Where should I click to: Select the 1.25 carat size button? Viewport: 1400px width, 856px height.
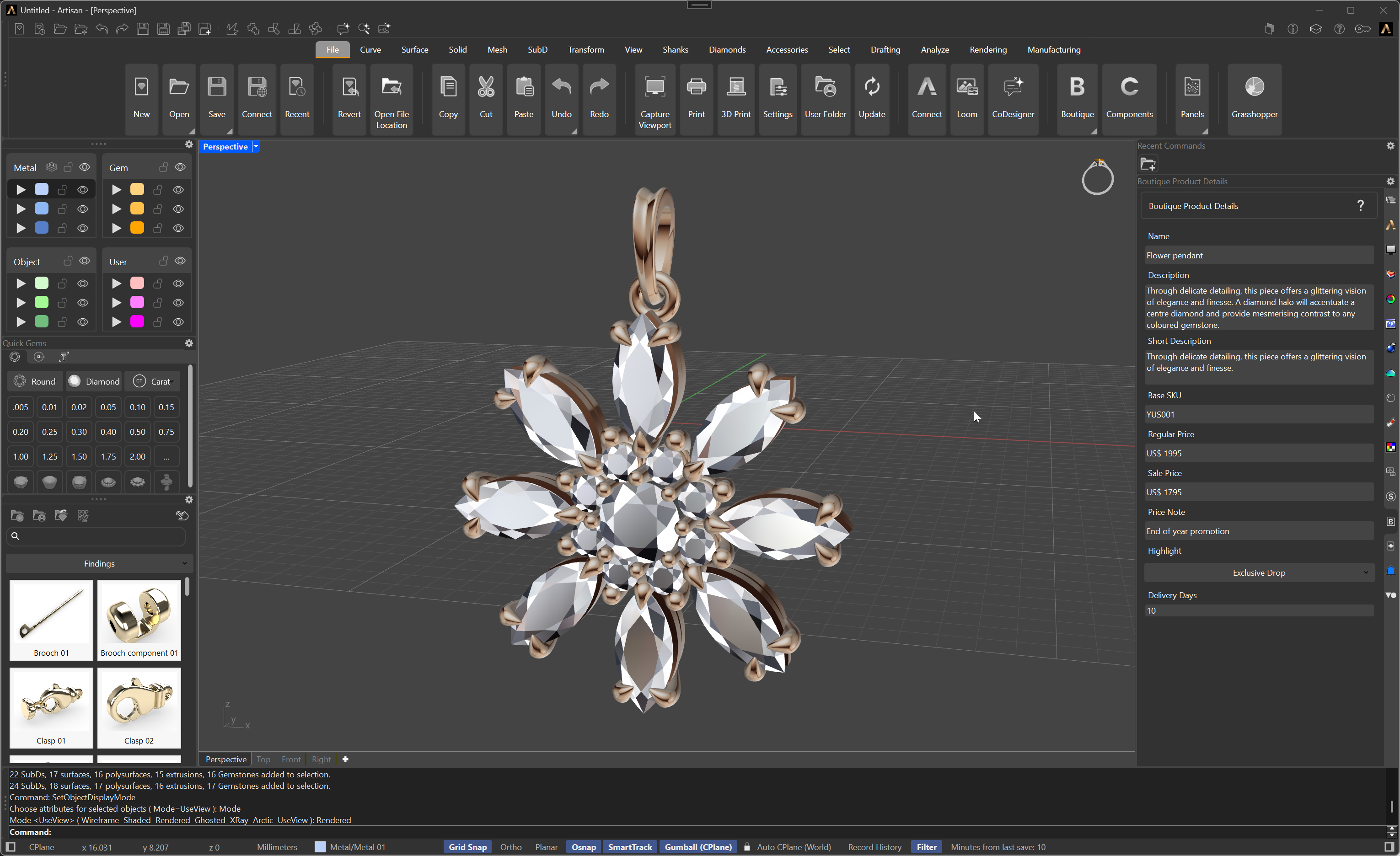pos(49,456)
